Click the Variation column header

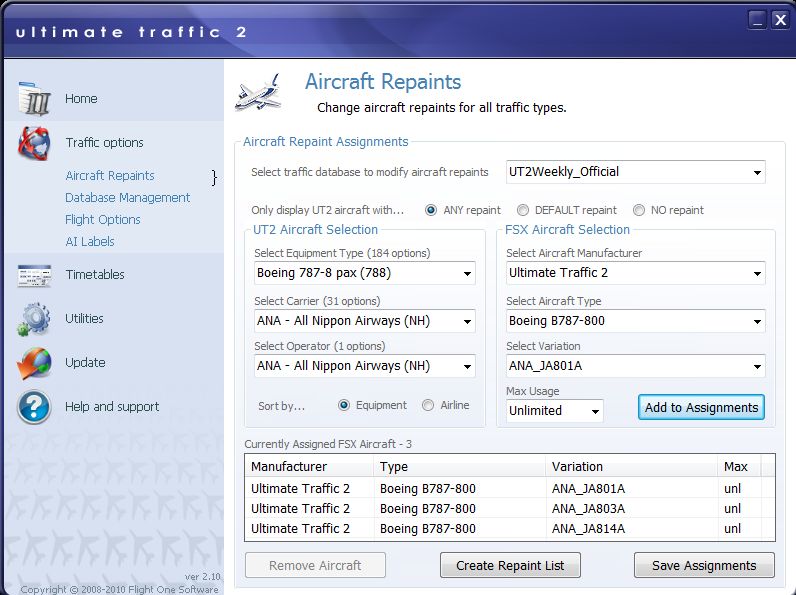632,467
